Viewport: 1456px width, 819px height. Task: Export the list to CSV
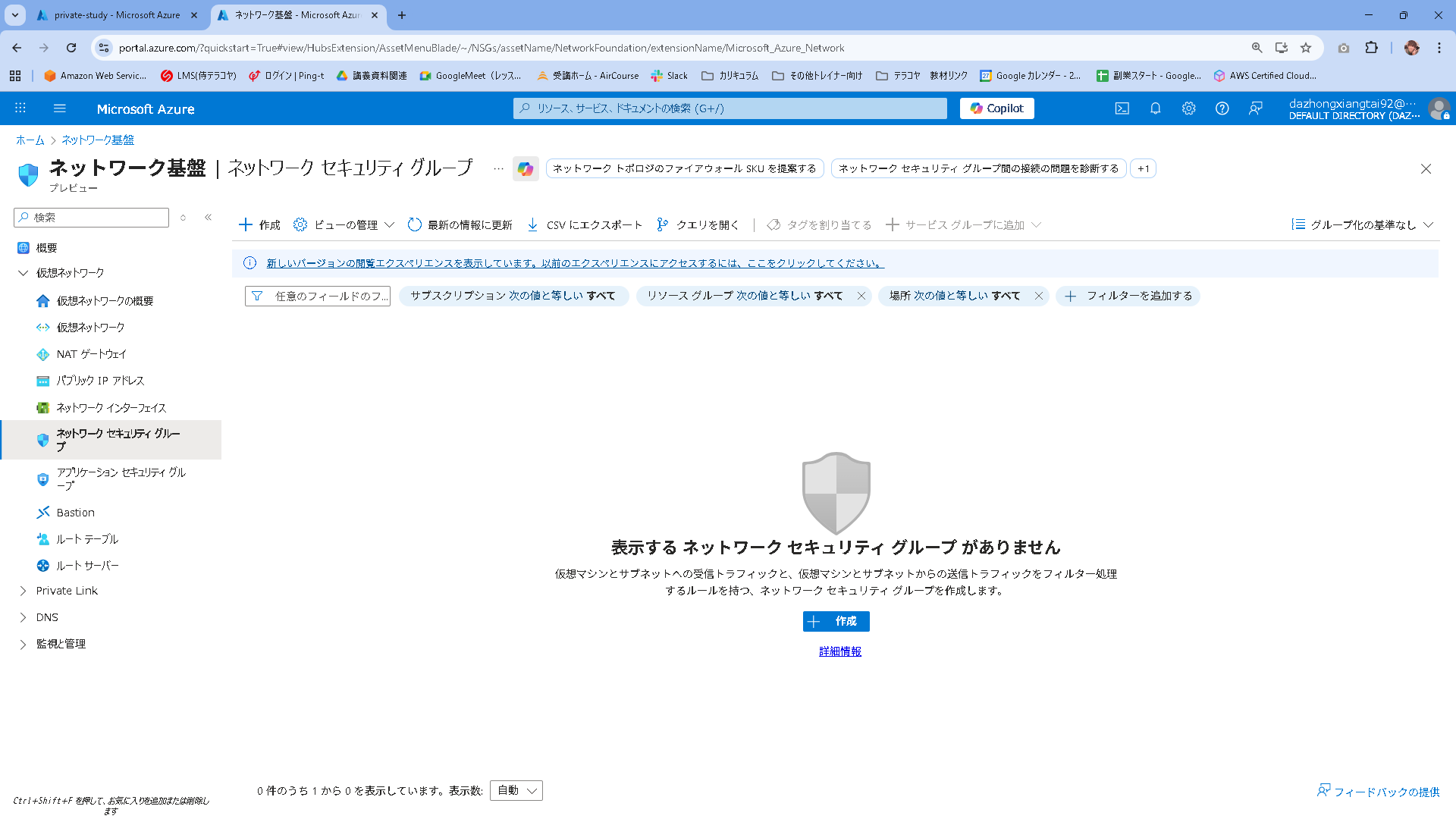click(585, 224)
